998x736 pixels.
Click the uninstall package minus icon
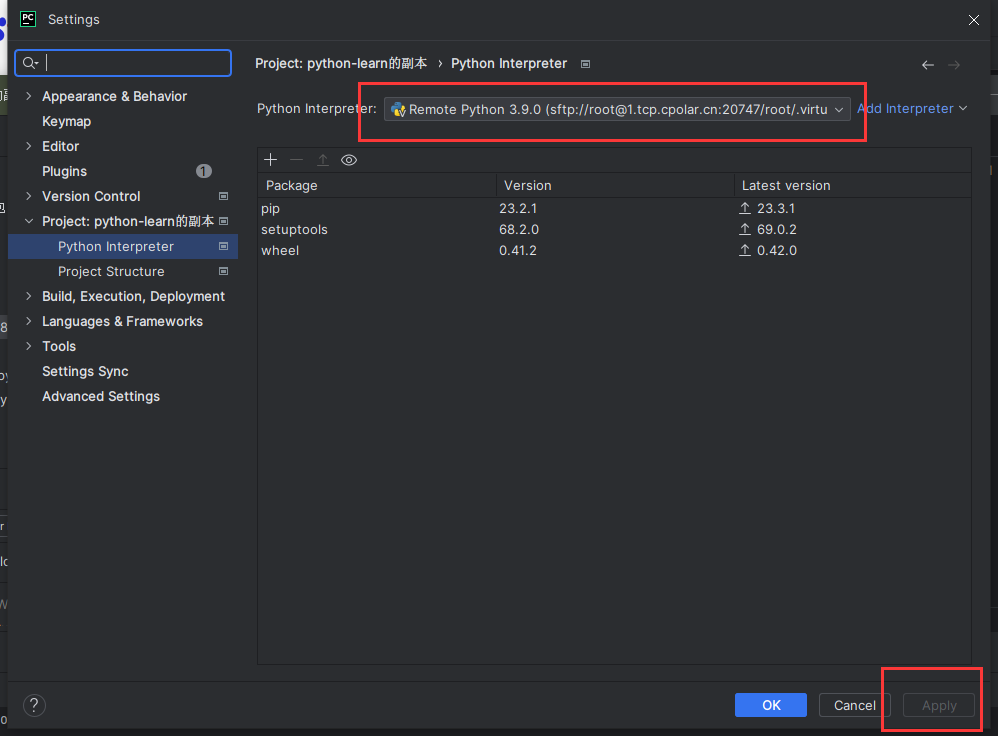[296, 160]
